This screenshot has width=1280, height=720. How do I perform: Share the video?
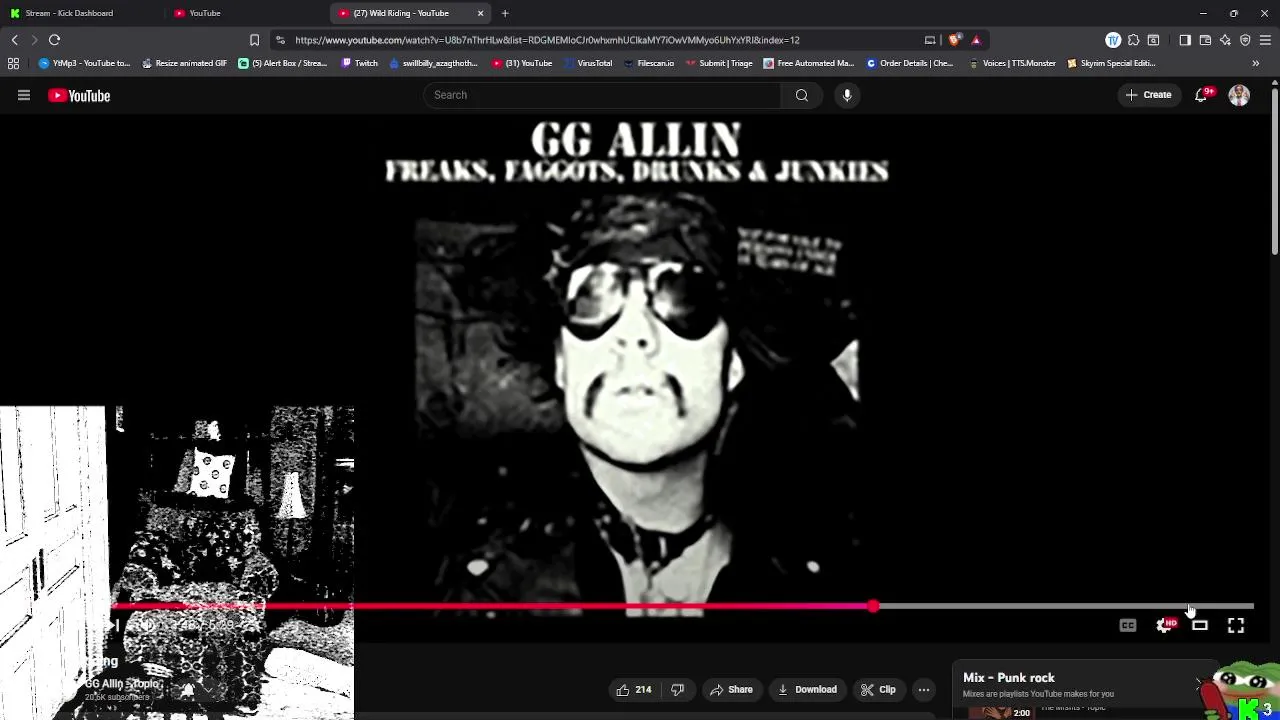click(731, 689)
